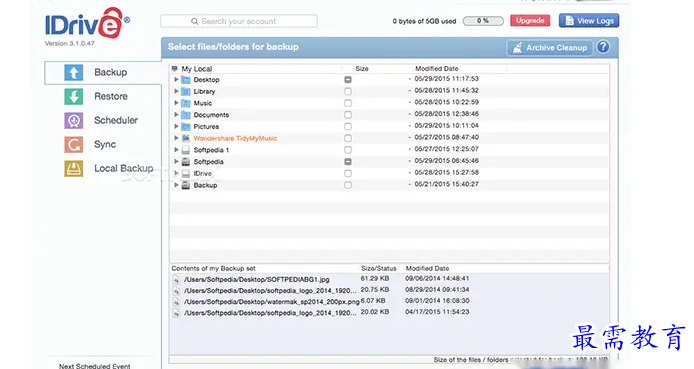This screenshot has height=369, width=694.
Task: Check the Music folder checkbox
Action: point(348,103)
